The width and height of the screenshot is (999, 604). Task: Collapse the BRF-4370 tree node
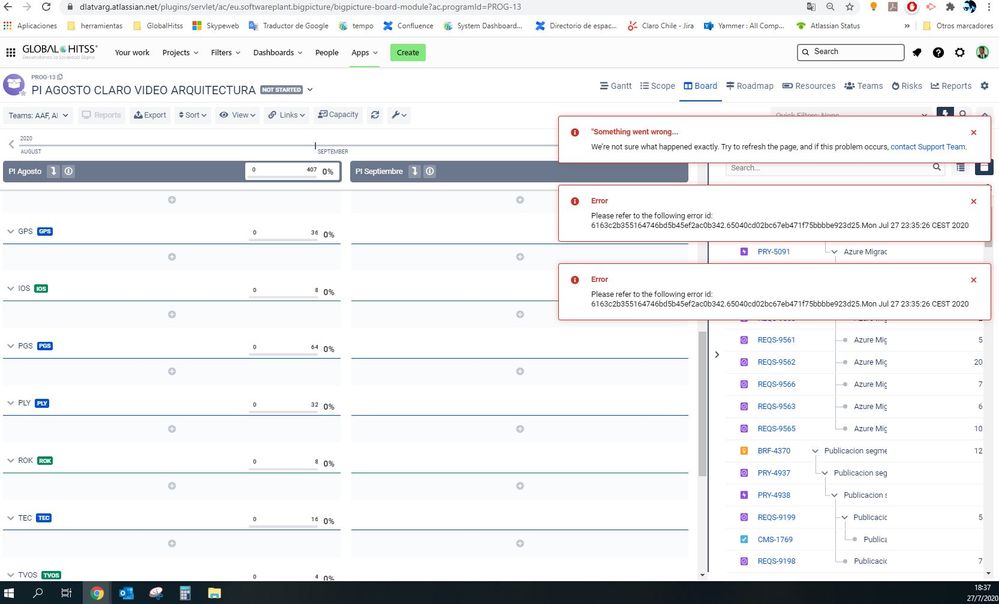tap(815, 451)
